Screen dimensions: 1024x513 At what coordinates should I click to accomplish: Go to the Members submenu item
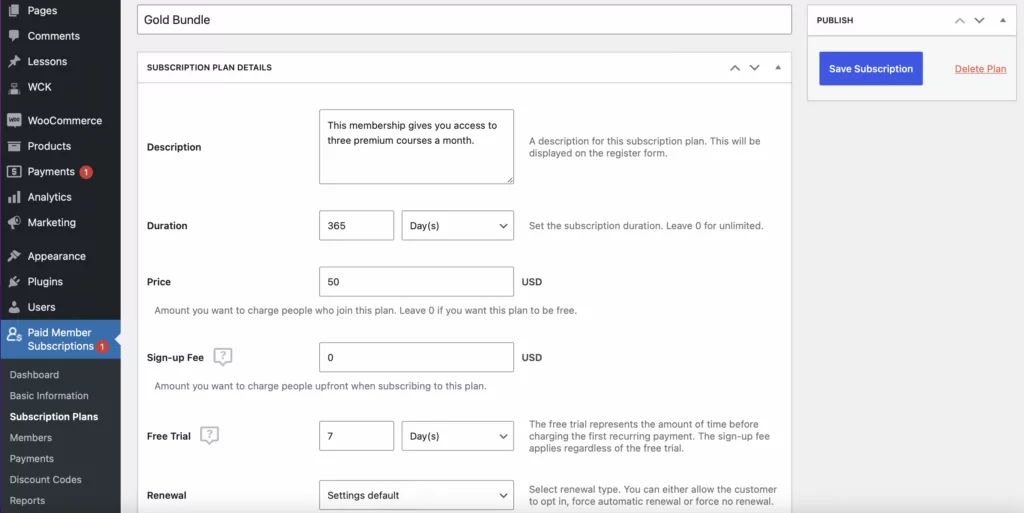31,437
